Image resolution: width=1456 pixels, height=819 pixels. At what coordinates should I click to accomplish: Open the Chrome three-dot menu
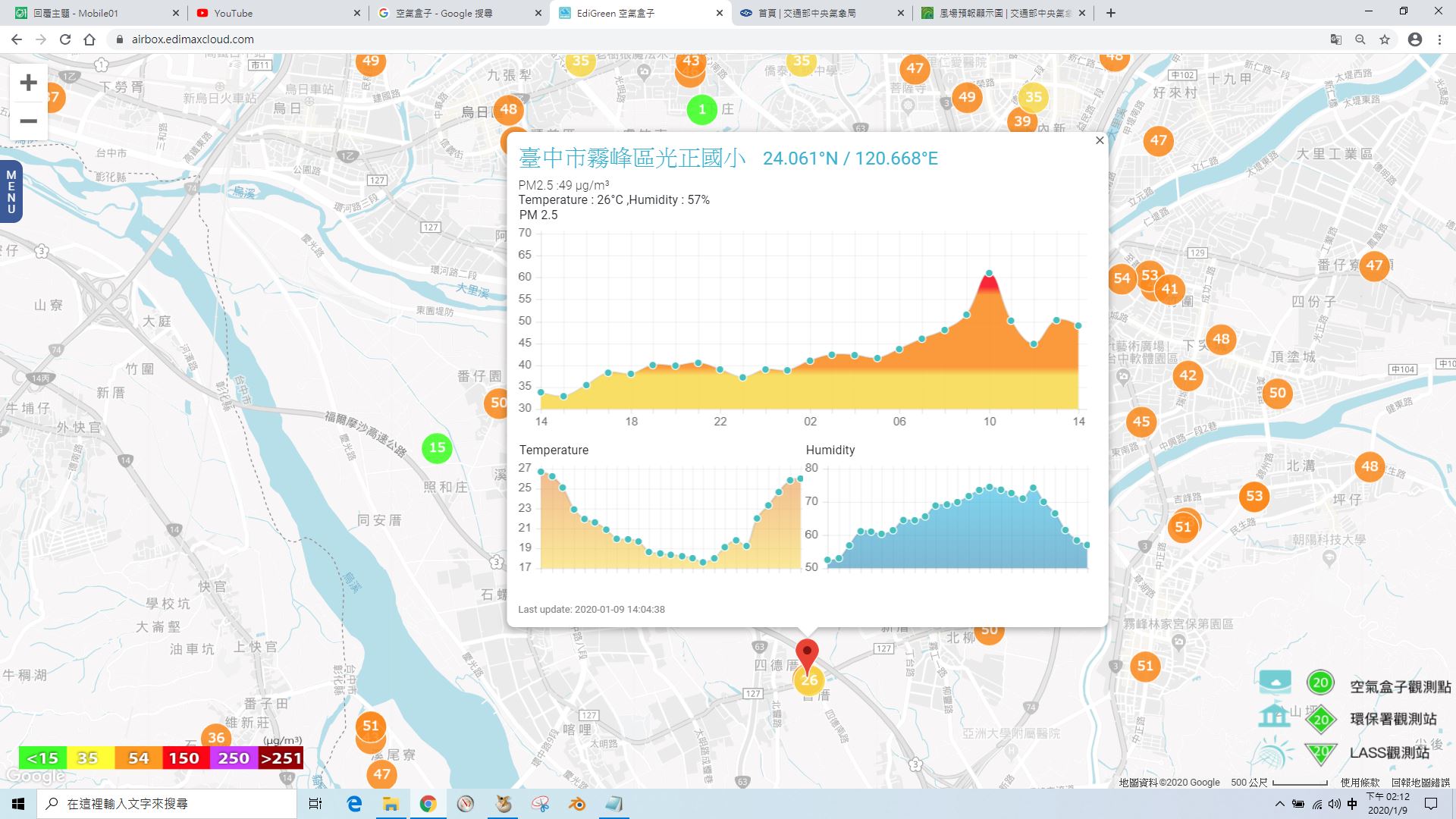click(1439, 39)
